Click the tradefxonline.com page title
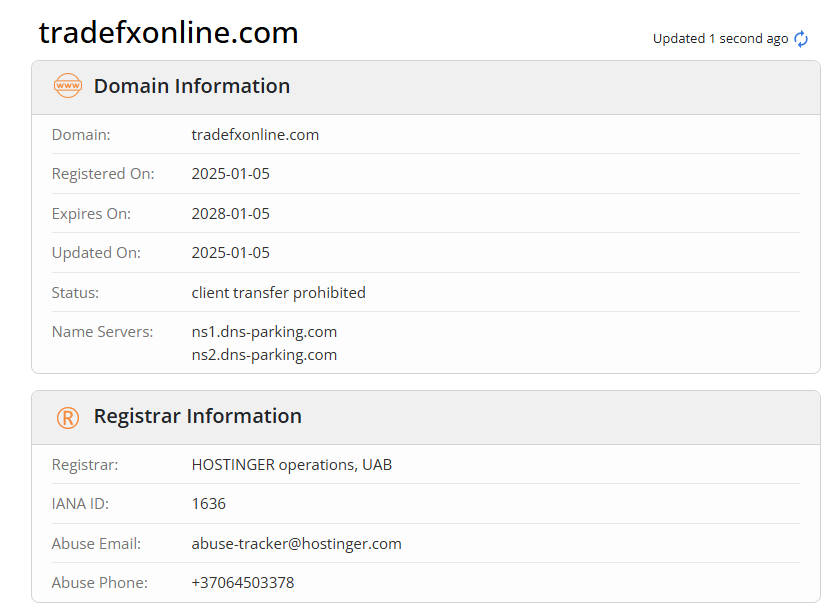Image resolution: width=838 pixels, height=616 pixels. [168, 32]
